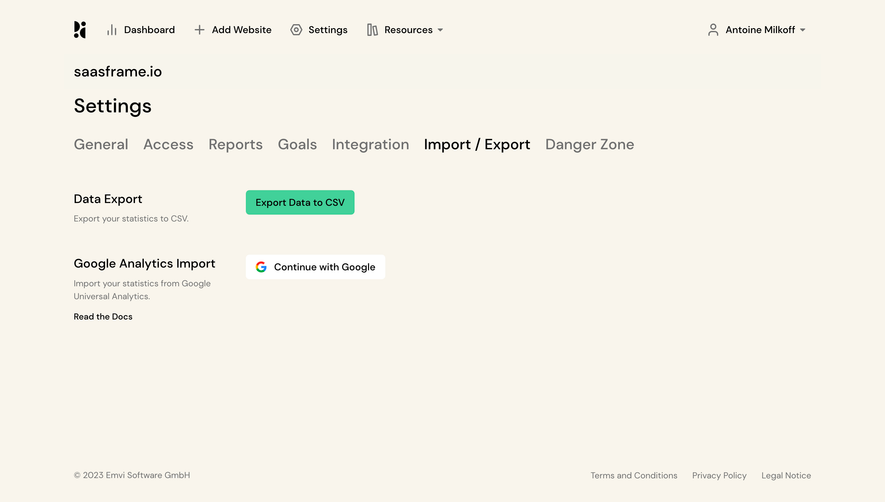Click the © 2023 Emvi Software GmbH text

pos(132,475)
